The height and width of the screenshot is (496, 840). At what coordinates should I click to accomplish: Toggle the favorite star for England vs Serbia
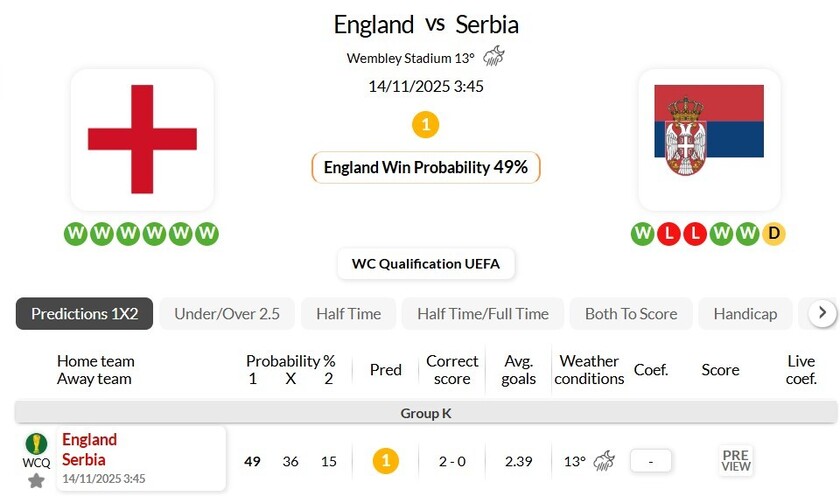click(x=36, y=480)
